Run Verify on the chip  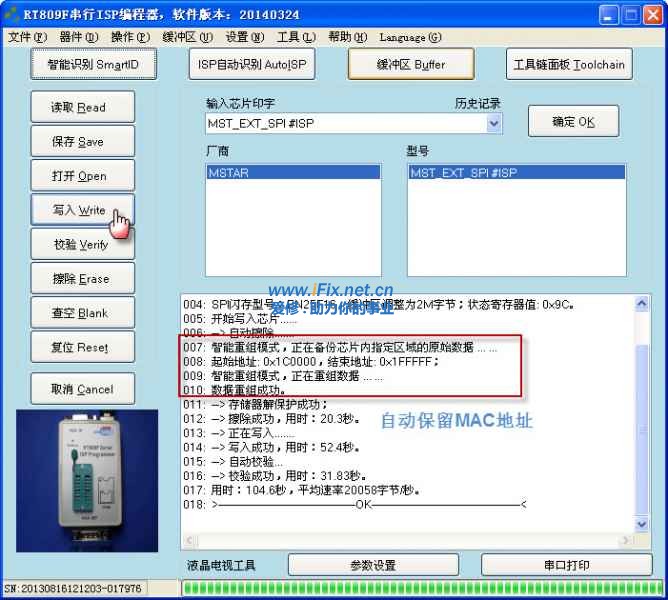[80, 245]
